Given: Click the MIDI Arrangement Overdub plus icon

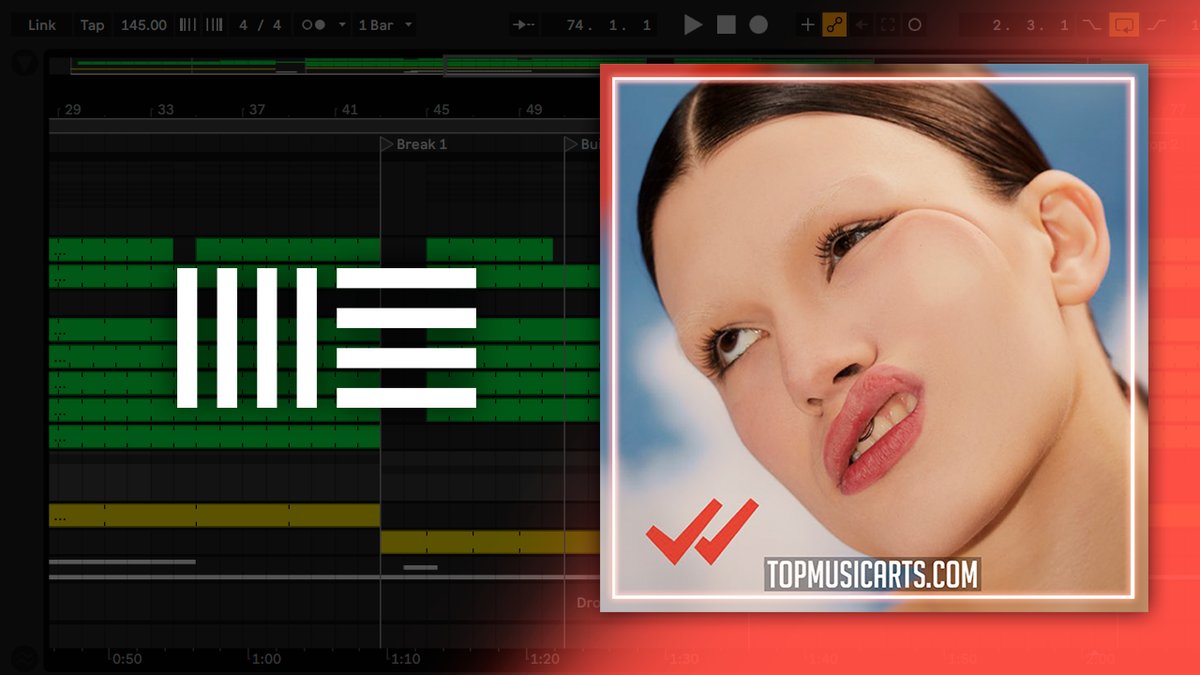Looking at the screenshot, I should (x=808, y=25).
